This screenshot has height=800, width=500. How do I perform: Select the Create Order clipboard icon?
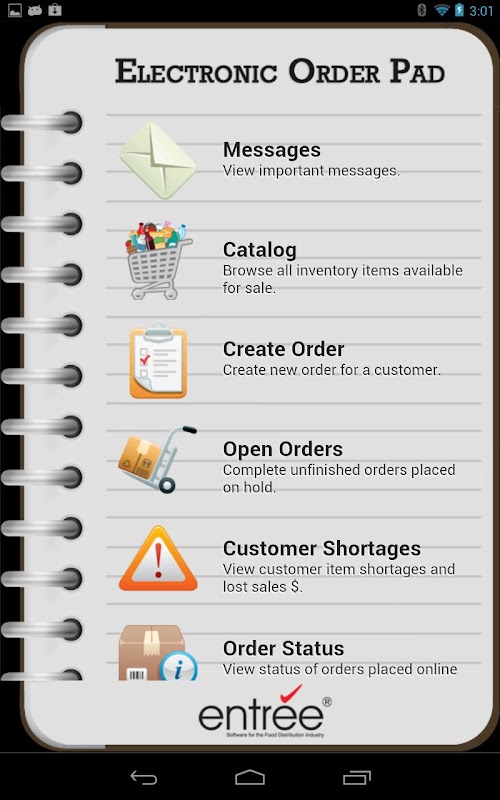point(158,360)
